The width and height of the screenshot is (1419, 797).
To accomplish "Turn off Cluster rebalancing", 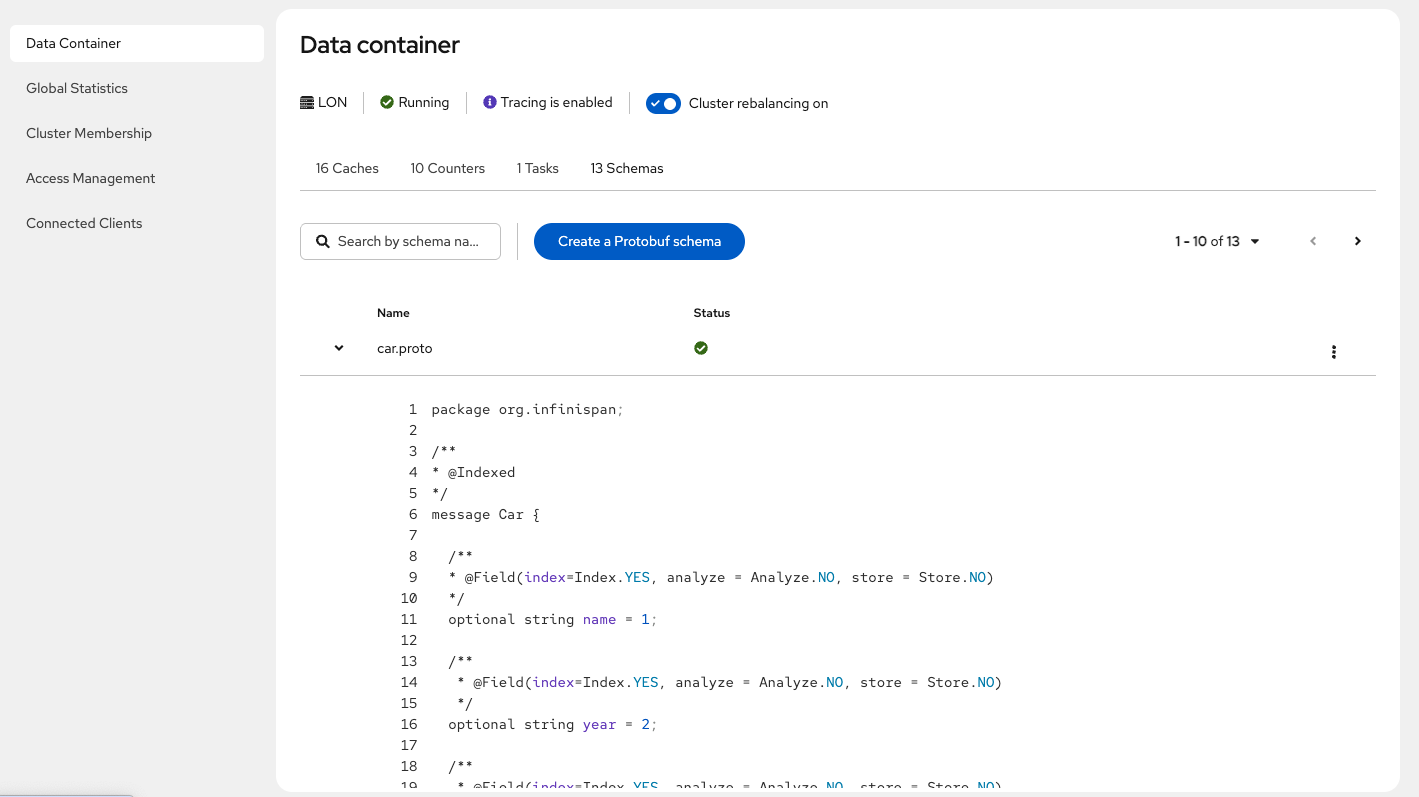I will tap(663, 103).
